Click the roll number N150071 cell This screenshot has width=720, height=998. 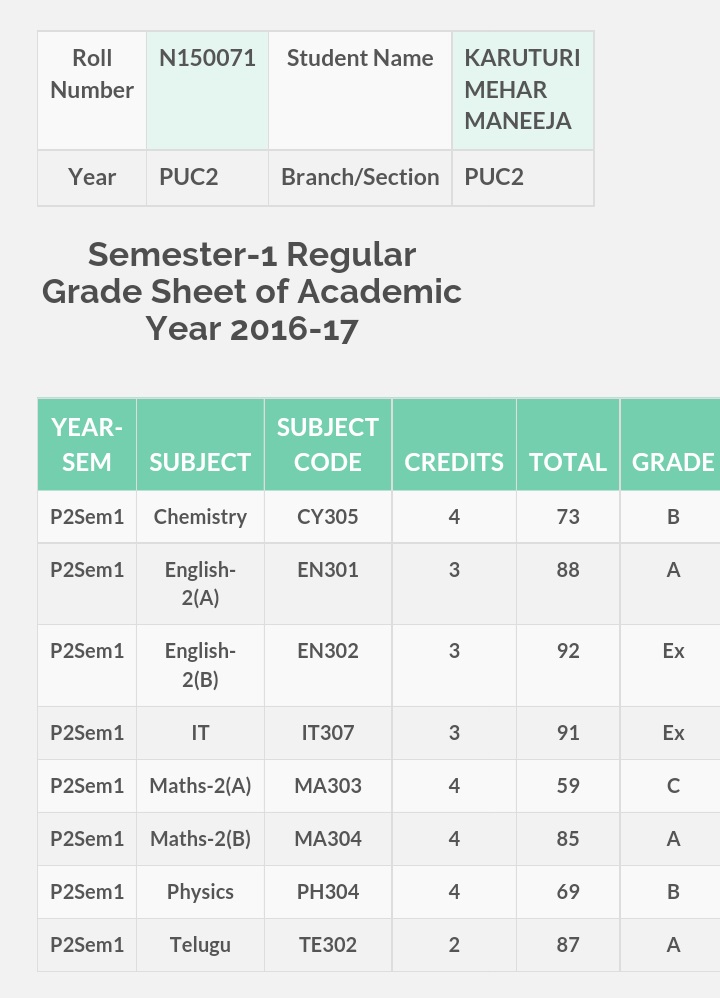point(207,90)
